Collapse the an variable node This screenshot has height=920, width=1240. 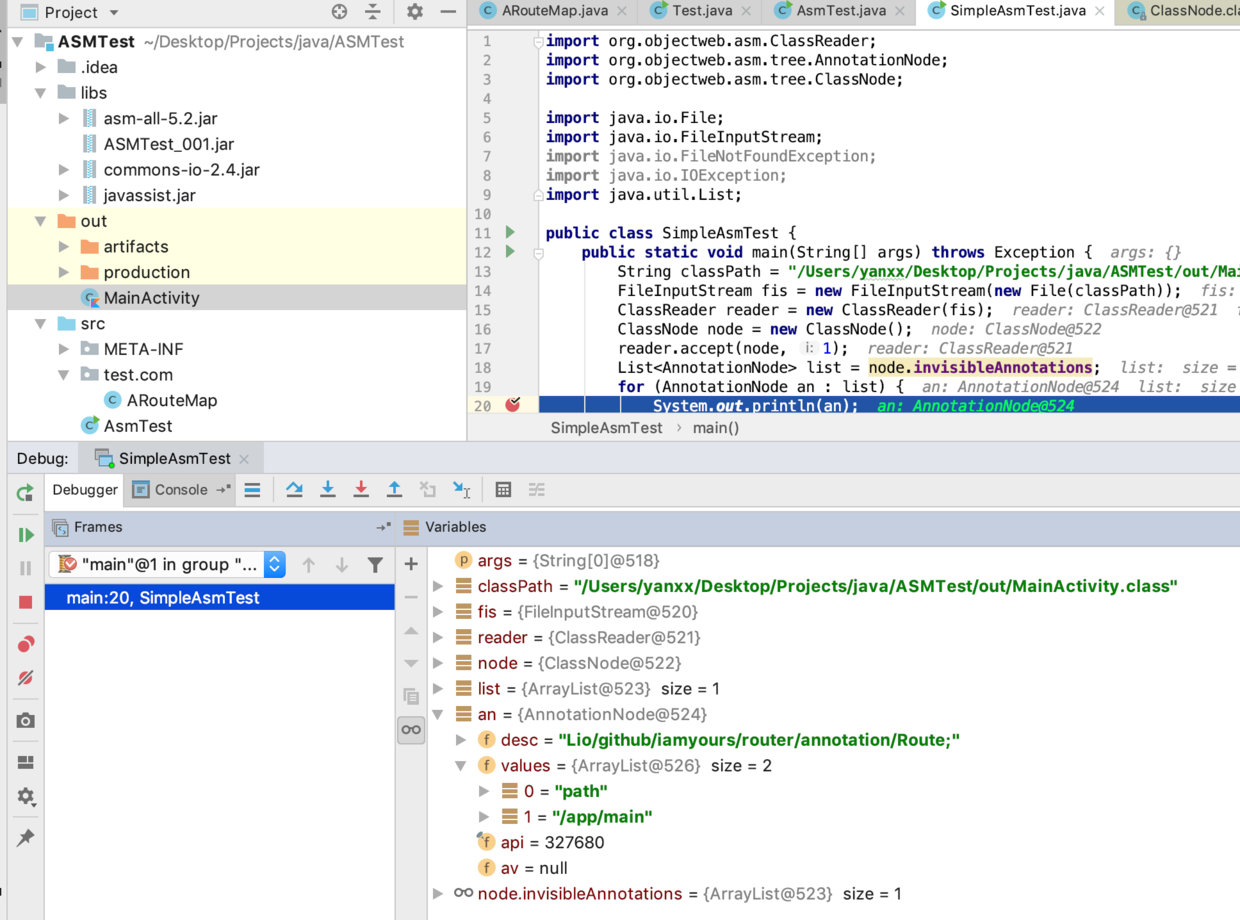pyautogui.click(x=438, y=714)
